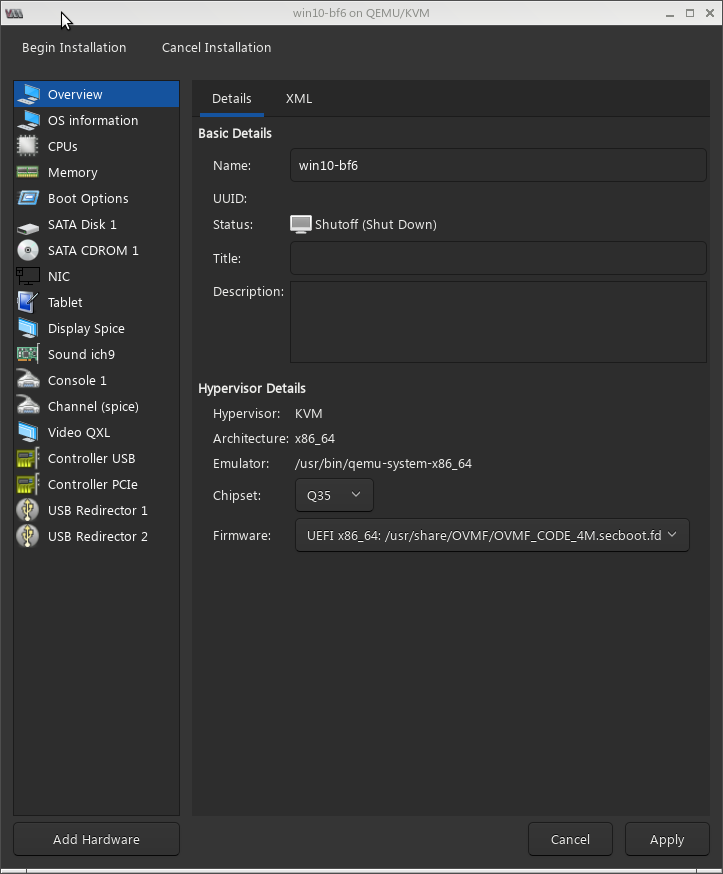723x874 pixels.
Task: Click the Shutoff (Shut Down) status text
Action: [376, 225]
